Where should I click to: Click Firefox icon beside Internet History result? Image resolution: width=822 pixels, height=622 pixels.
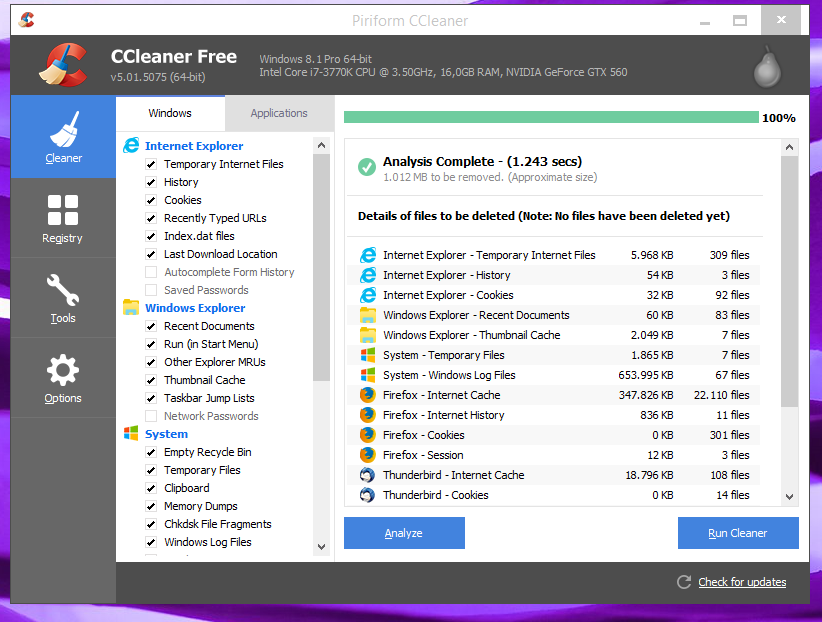click(x=368, y=415)
